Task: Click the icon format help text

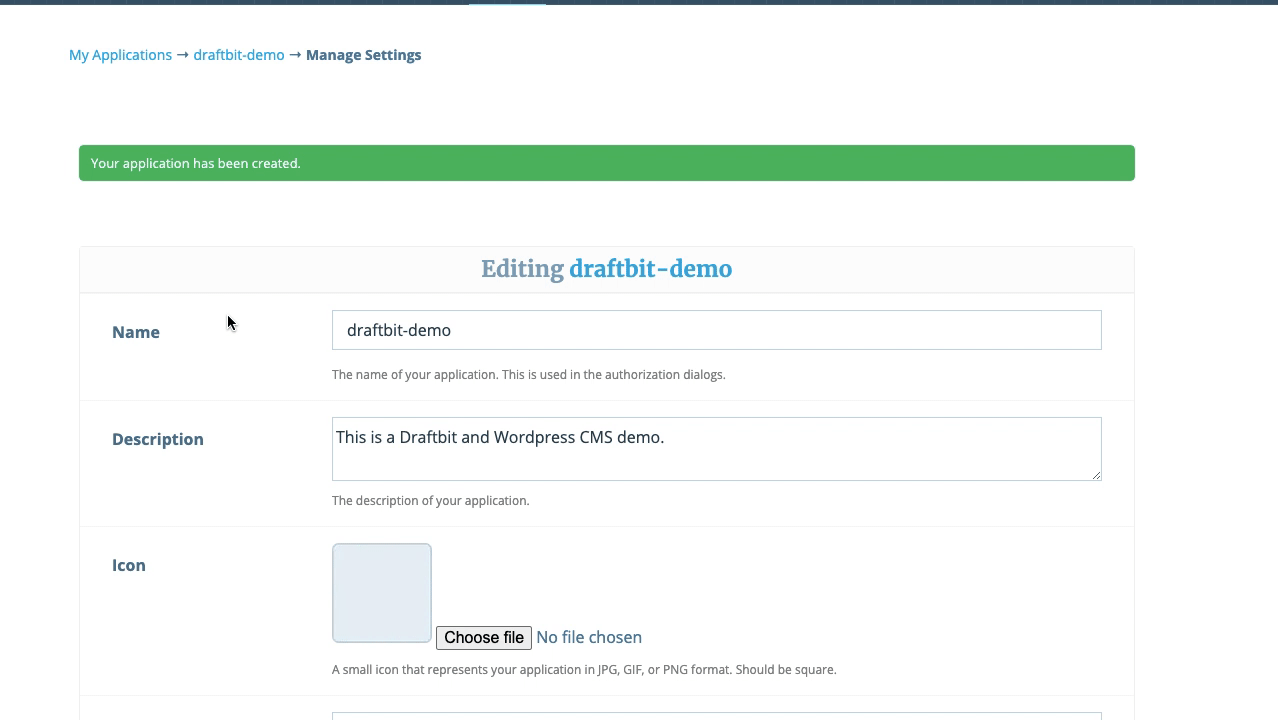Action: pyautogui.click(x=584, y=669)
